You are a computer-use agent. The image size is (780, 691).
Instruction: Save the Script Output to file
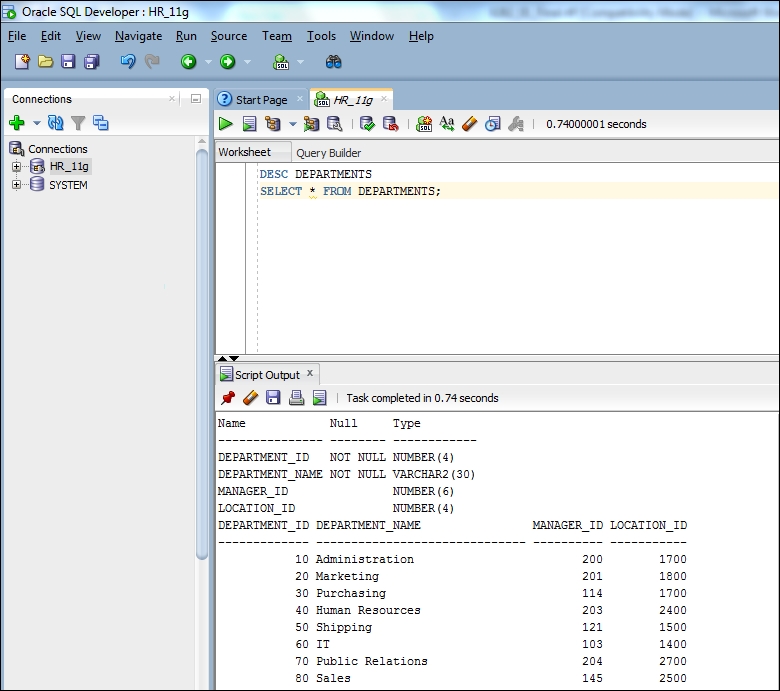(273, 398)
